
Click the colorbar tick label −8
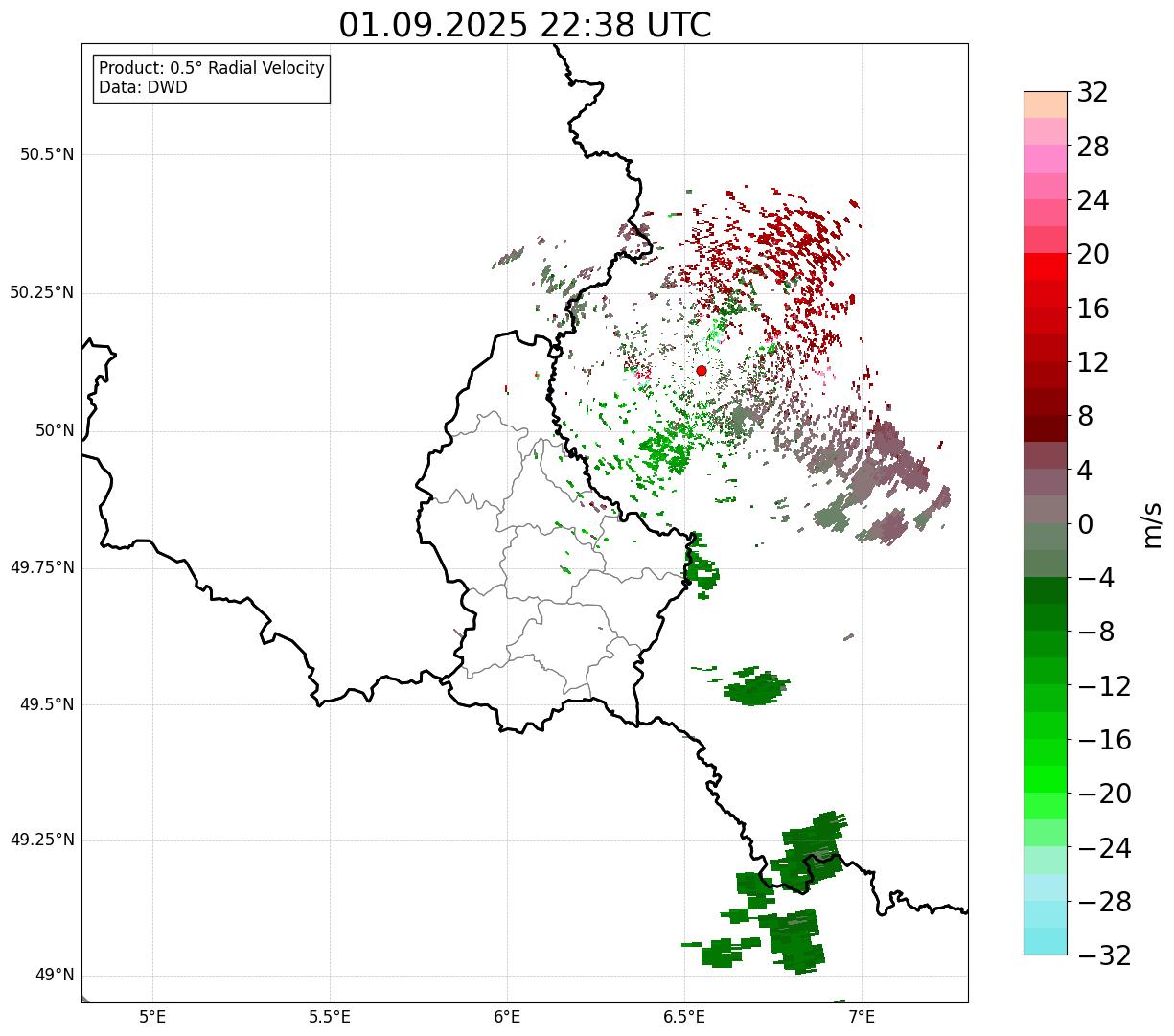tap(1095, 633)
